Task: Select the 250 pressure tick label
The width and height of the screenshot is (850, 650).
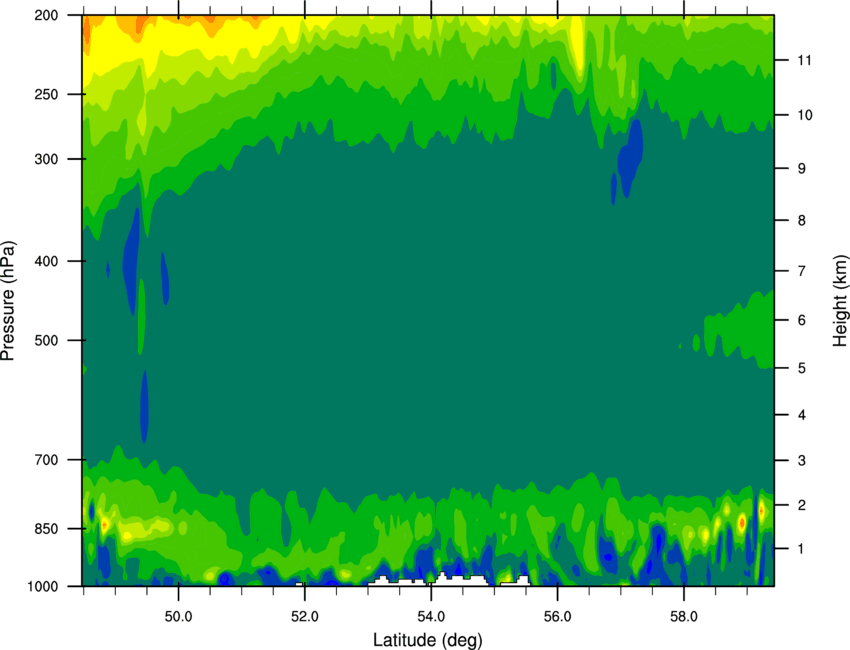Action: pyautogui.click(x=46, y=94)
